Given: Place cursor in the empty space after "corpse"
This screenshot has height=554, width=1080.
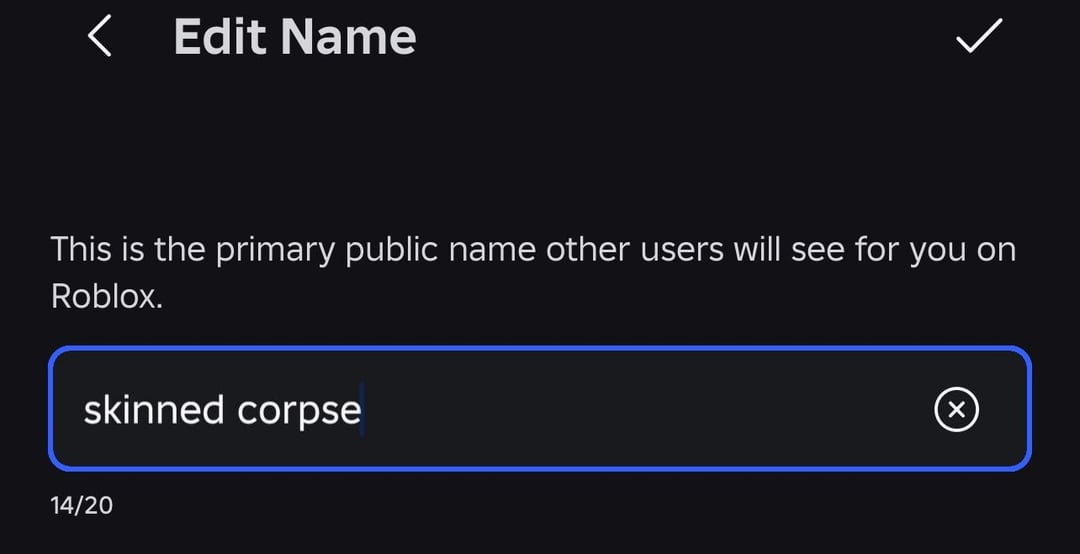Looking at the screenshot, I should point(640,410).
